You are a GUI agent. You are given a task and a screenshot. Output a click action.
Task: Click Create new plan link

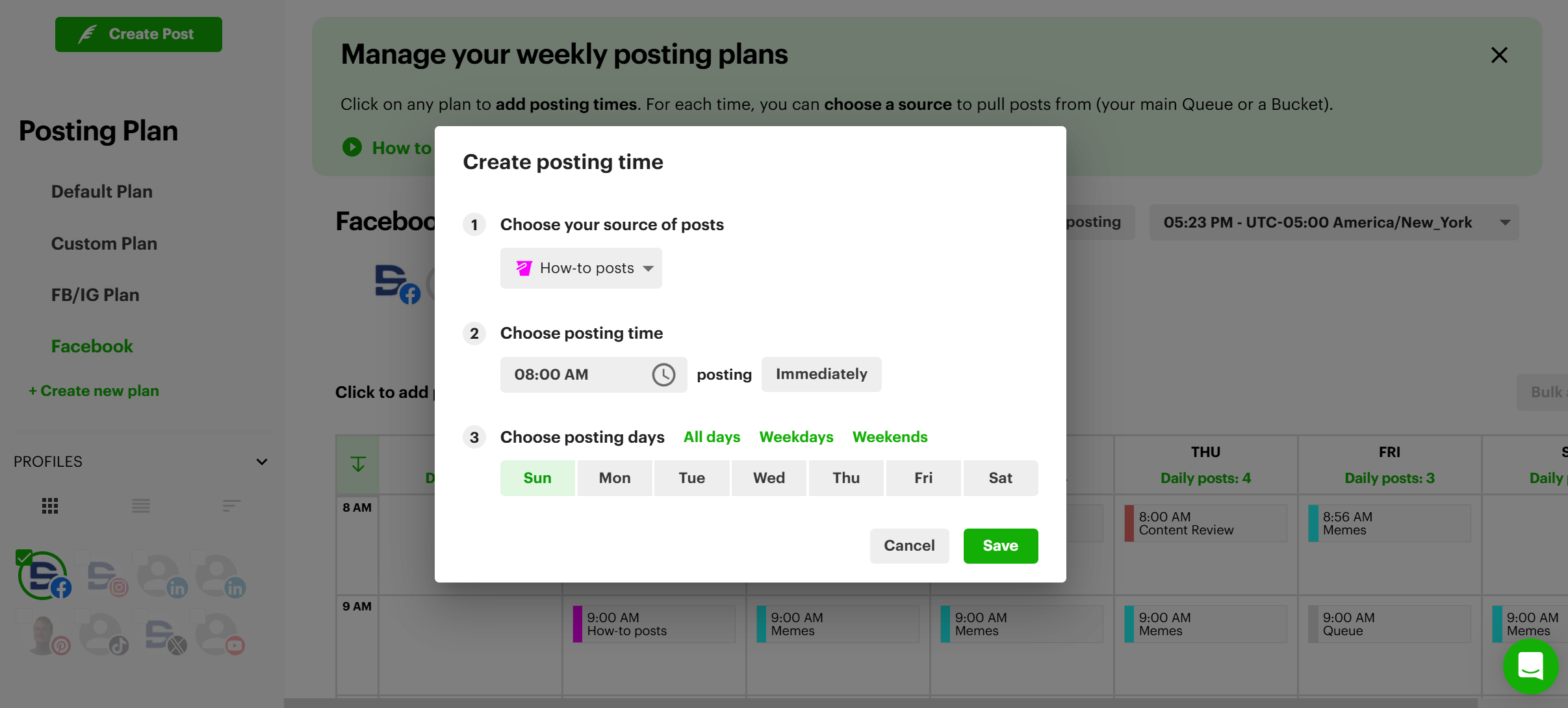tap(94, 390)
